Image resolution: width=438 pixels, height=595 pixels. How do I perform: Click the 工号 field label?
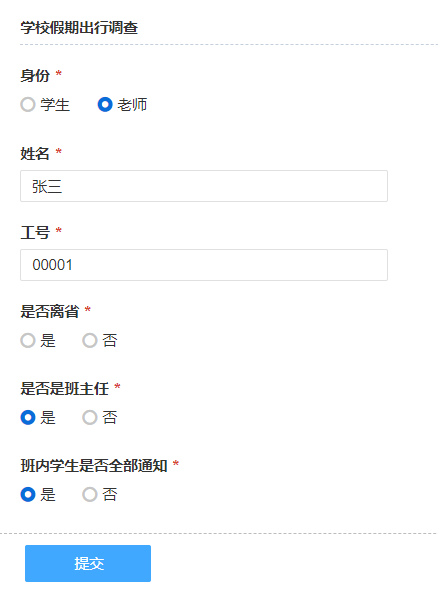(x=35, y=233)
